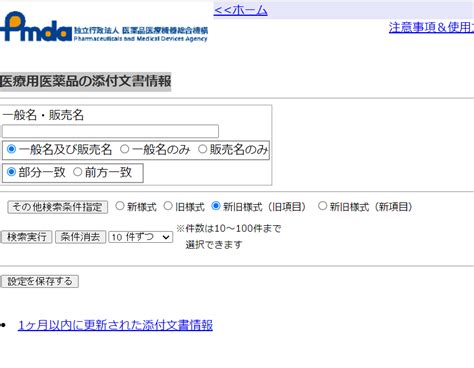Click the 一般名・販売名 label
Viewport: 474px width, 368px height.
pyautogui.click(x=43, y=115)
